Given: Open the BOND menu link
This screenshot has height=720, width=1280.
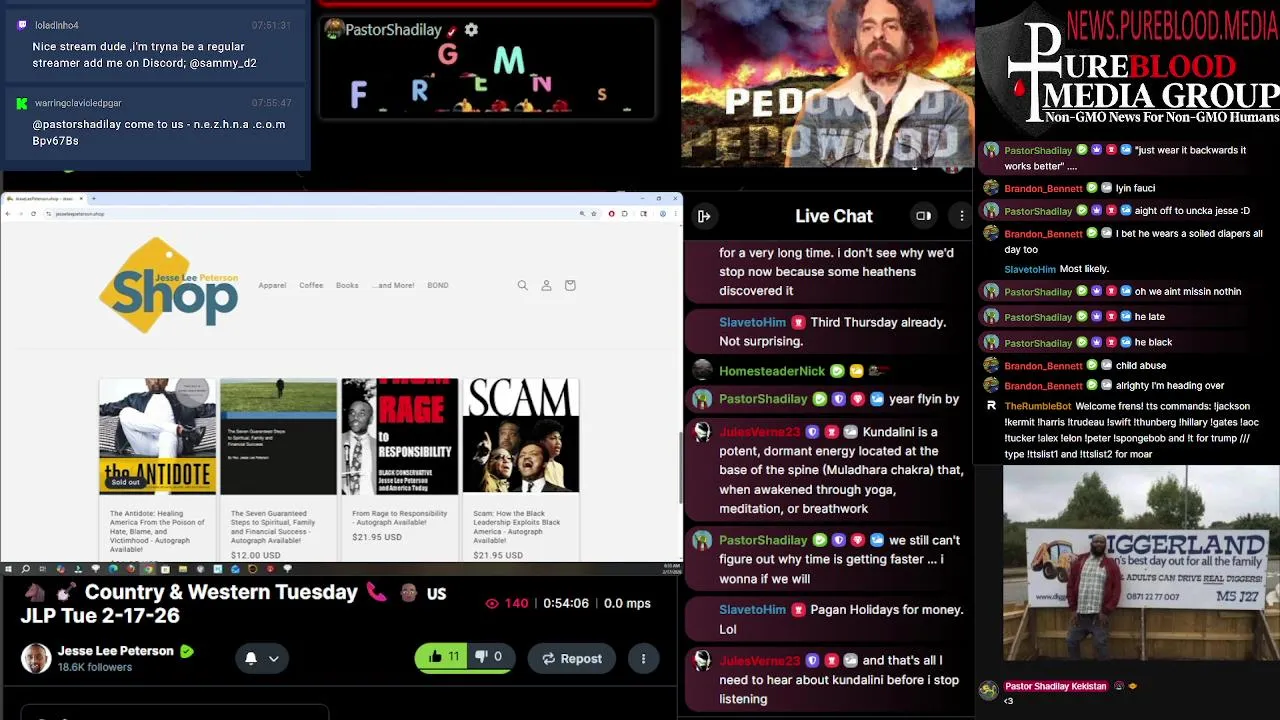Looking at the screenshot, I should [438, 286].
